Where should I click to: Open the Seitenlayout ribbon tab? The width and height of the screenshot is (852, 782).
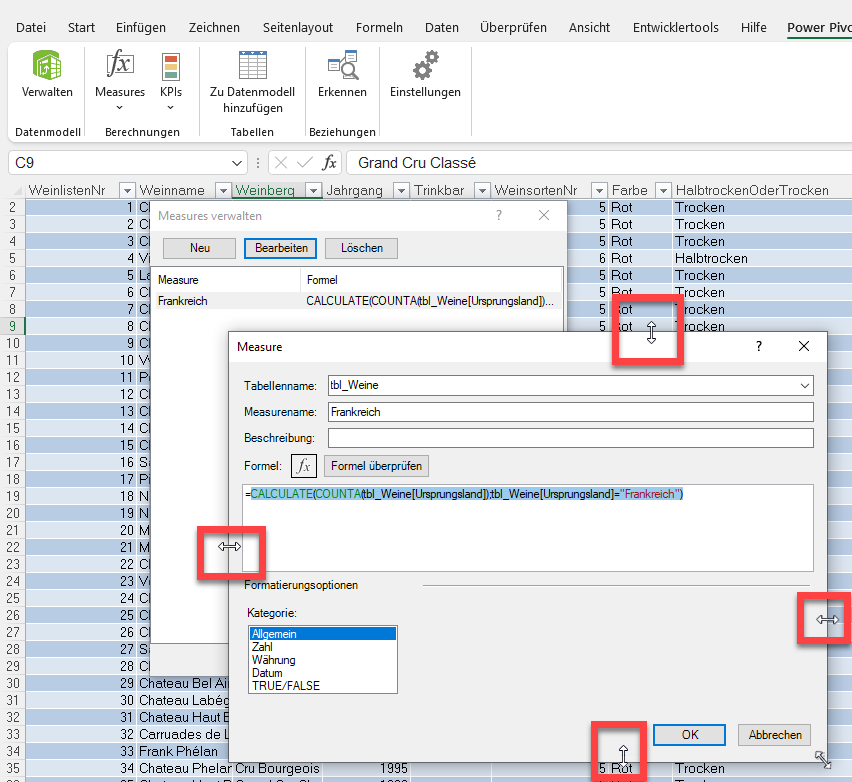[x=298, y=28]
